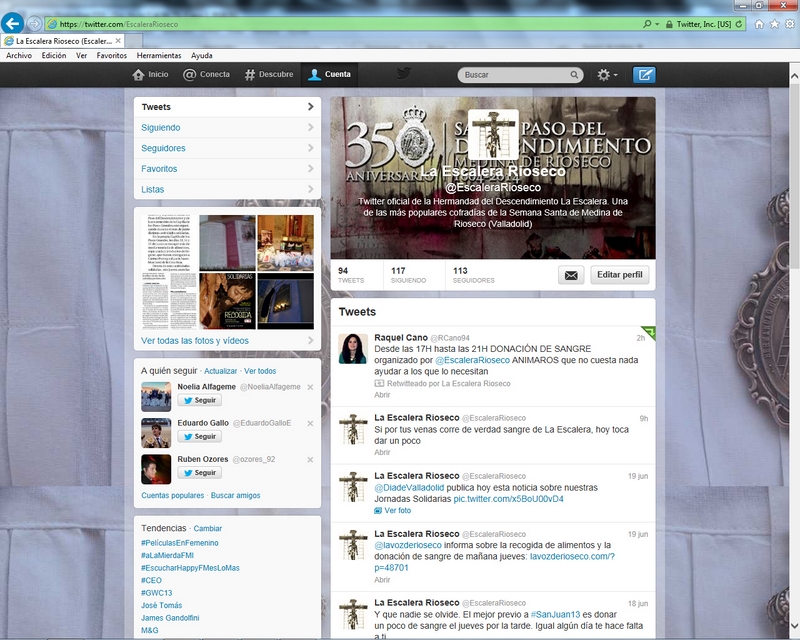Click Eduardo Gallo's avatar
Viewport: 800px width, 640px height.
point(156,433)
